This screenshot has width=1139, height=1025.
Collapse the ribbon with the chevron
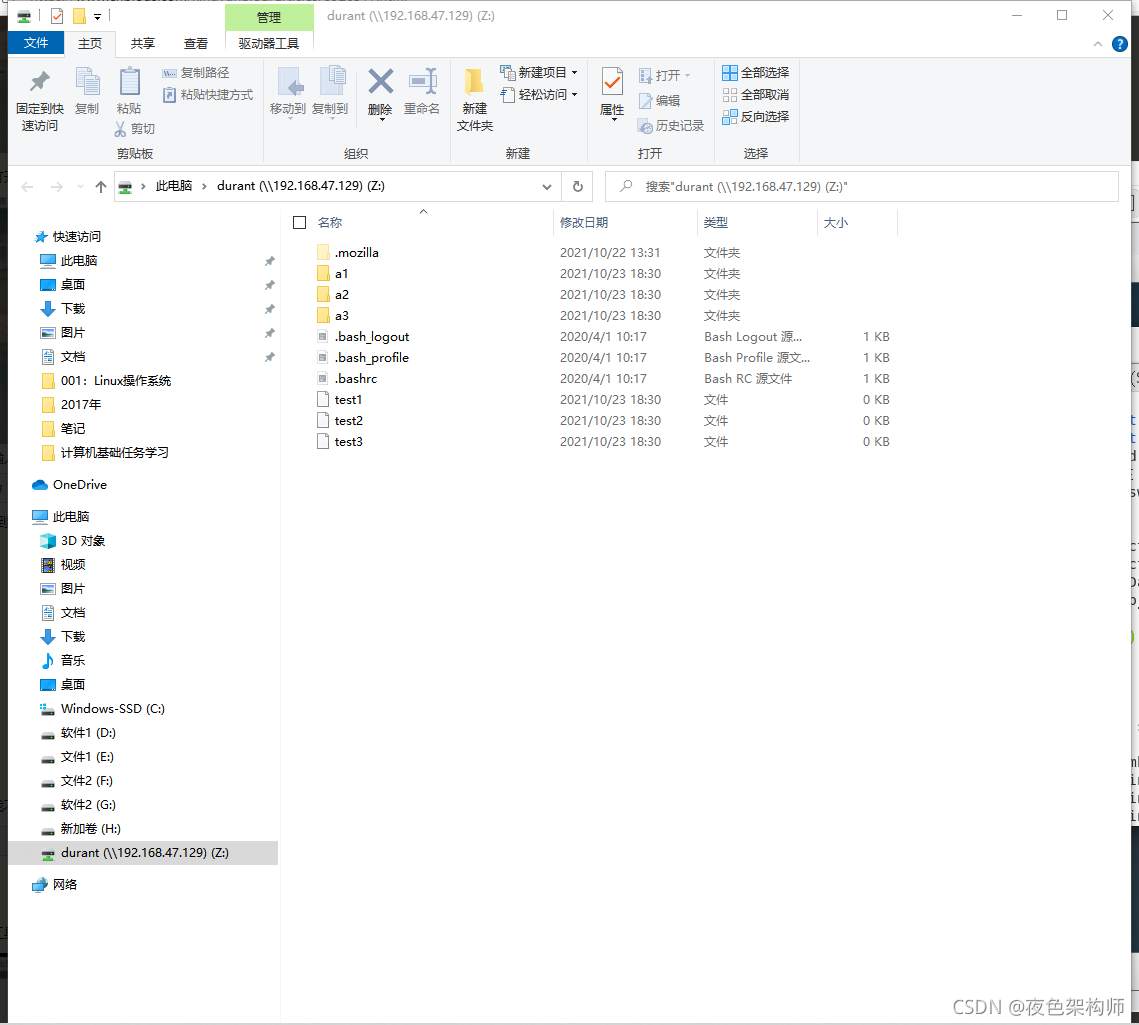1098,44
